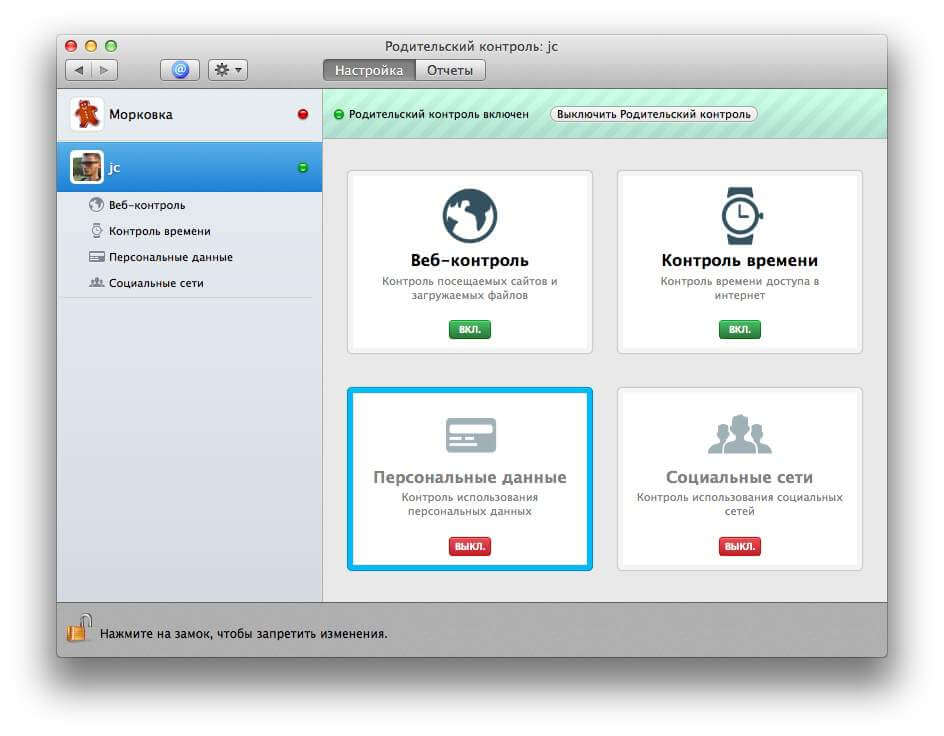Open the Веб-контроль card title
Viewport: 944px width, 736px height.
tap(470, 261)
